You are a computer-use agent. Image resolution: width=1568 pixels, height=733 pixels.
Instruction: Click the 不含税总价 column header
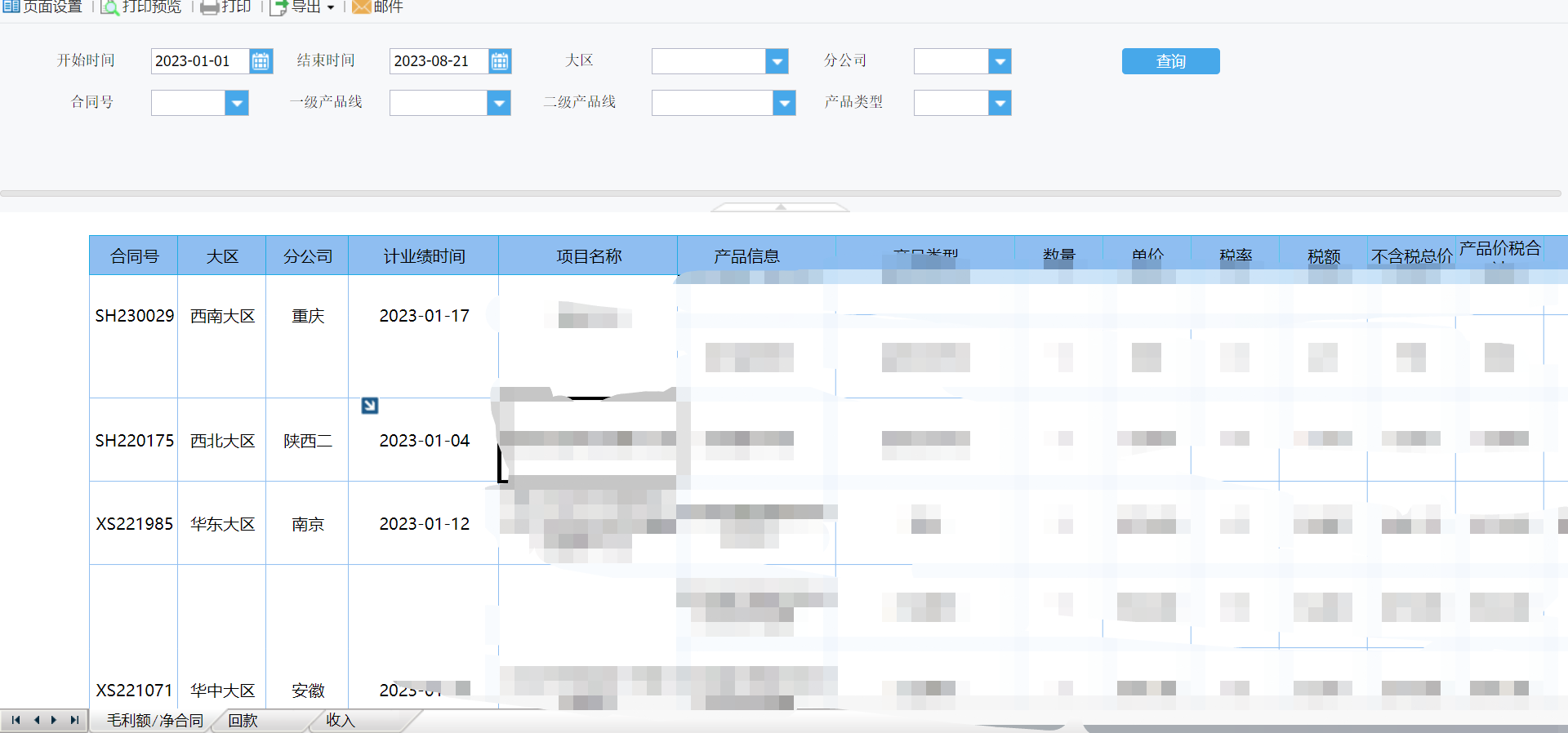click(1411, 255)
